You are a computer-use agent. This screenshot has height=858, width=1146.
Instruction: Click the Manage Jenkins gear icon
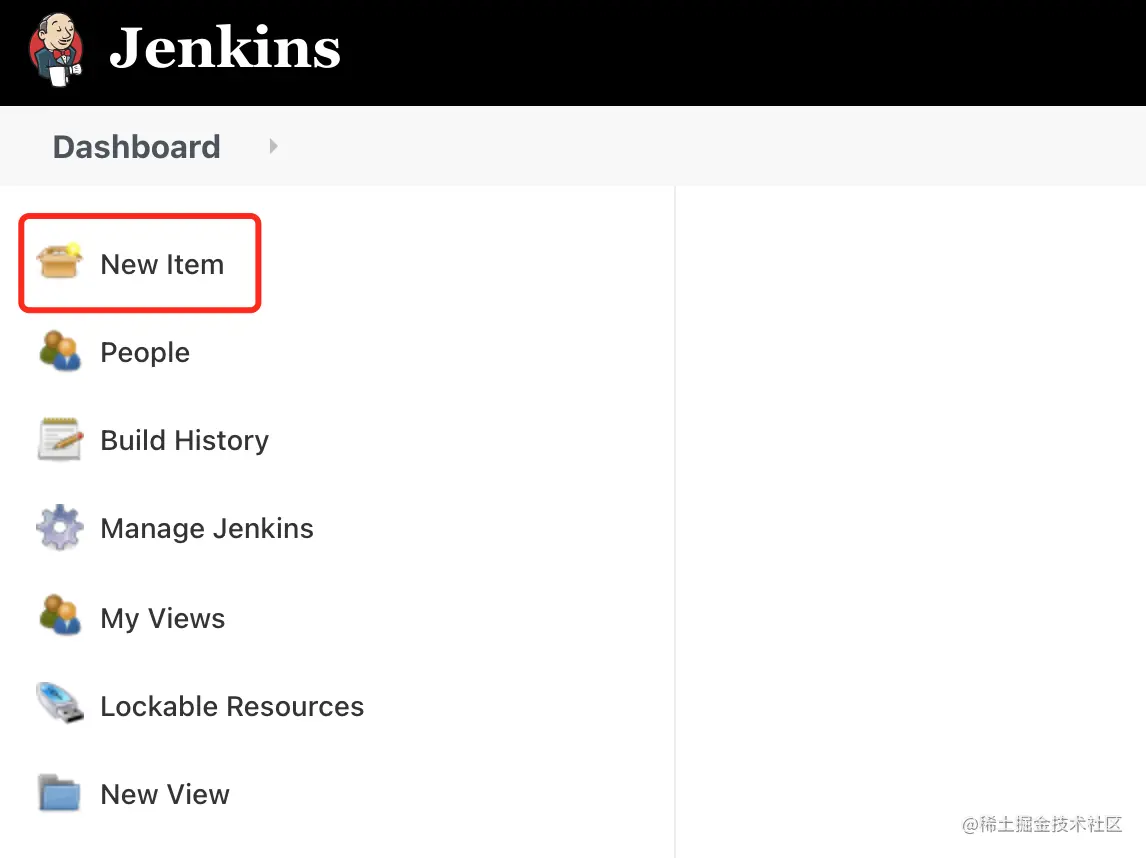click(x=60, y=528)
